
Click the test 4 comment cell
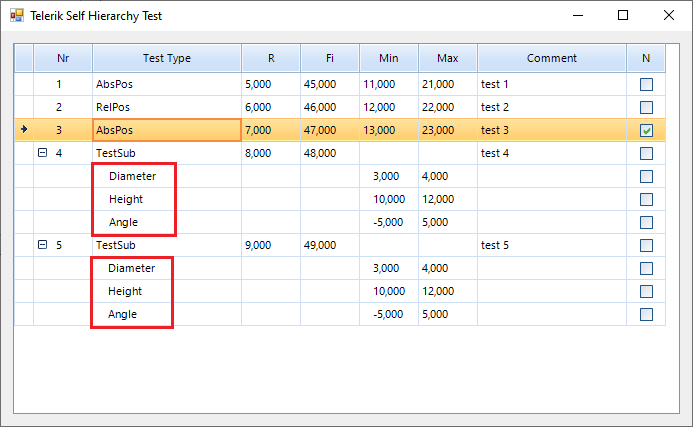coord(551,153)
